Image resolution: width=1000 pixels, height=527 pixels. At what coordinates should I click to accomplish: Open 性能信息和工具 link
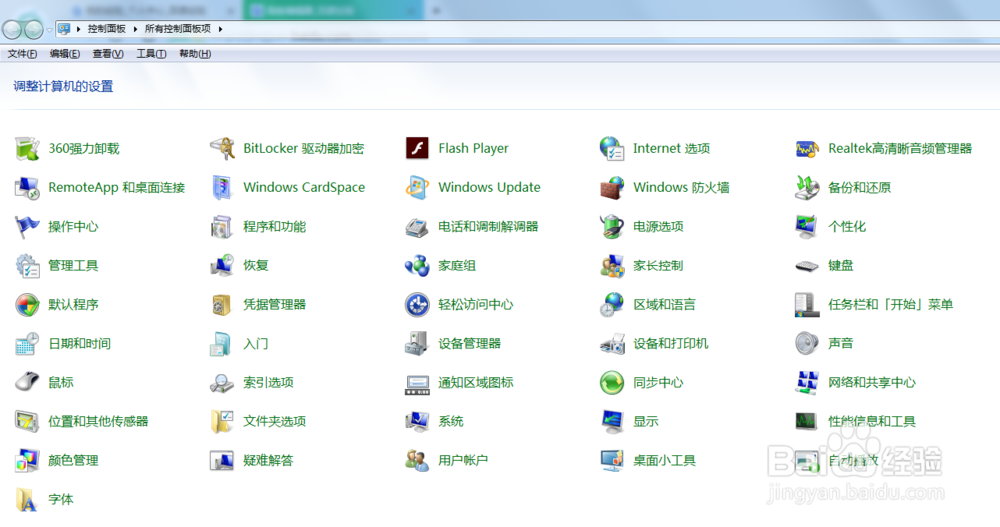872,422
